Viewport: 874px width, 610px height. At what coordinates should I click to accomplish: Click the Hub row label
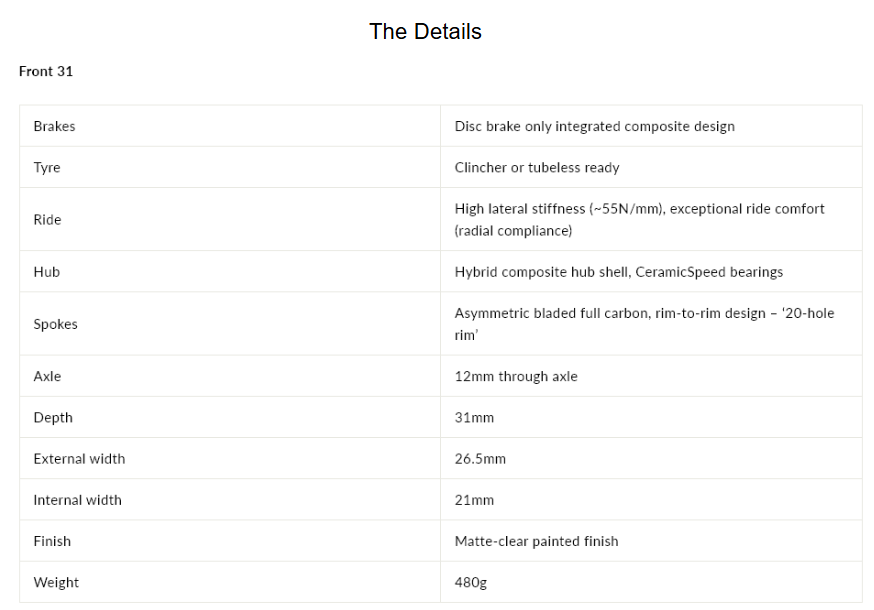pyautogui.click(x=46, y=272)
